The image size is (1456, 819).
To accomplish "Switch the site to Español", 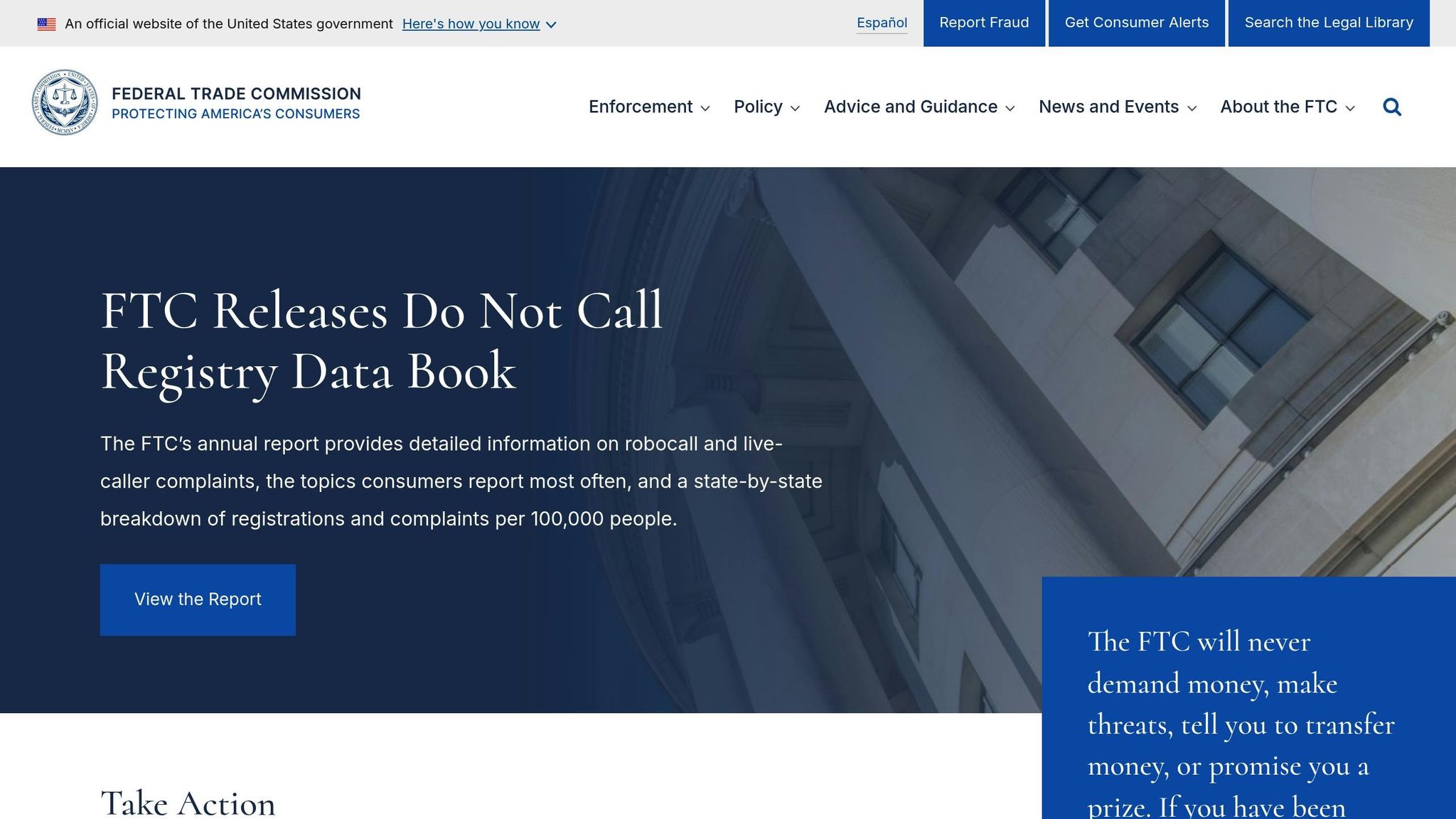I will pyautogui.click(x=882, y=23).
